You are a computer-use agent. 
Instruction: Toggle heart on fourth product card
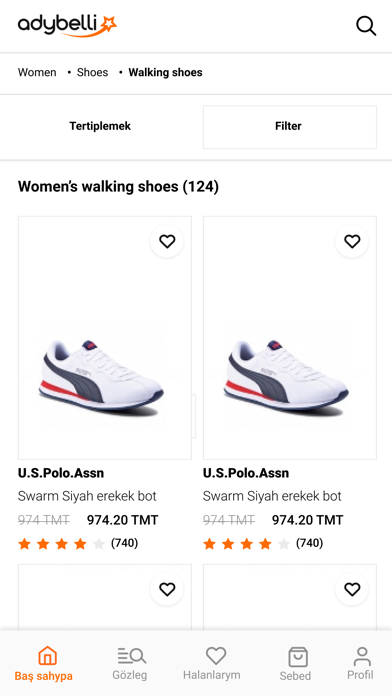pyautogui.click(x=352, y=589)
